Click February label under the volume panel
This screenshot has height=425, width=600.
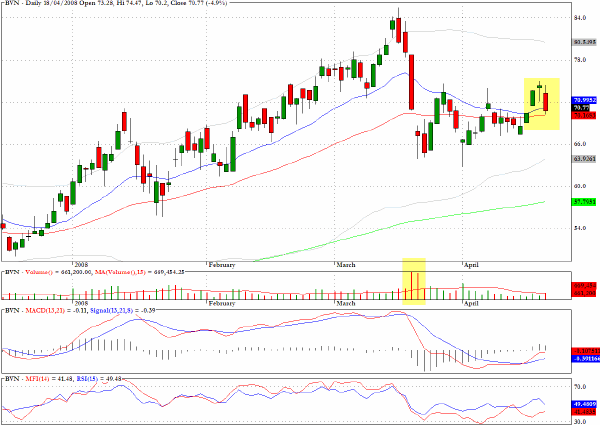(x=222, y=303)
